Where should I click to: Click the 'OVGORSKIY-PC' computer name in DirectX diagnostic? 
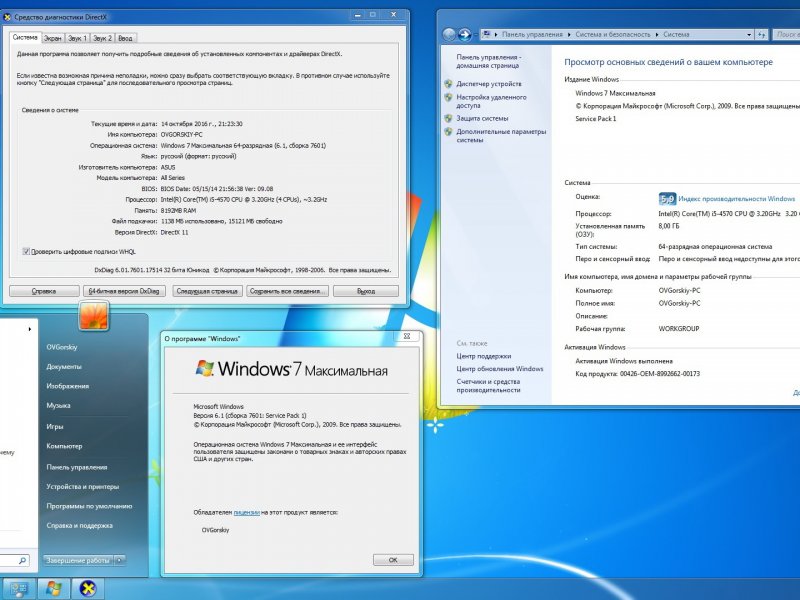pos(182,135)
